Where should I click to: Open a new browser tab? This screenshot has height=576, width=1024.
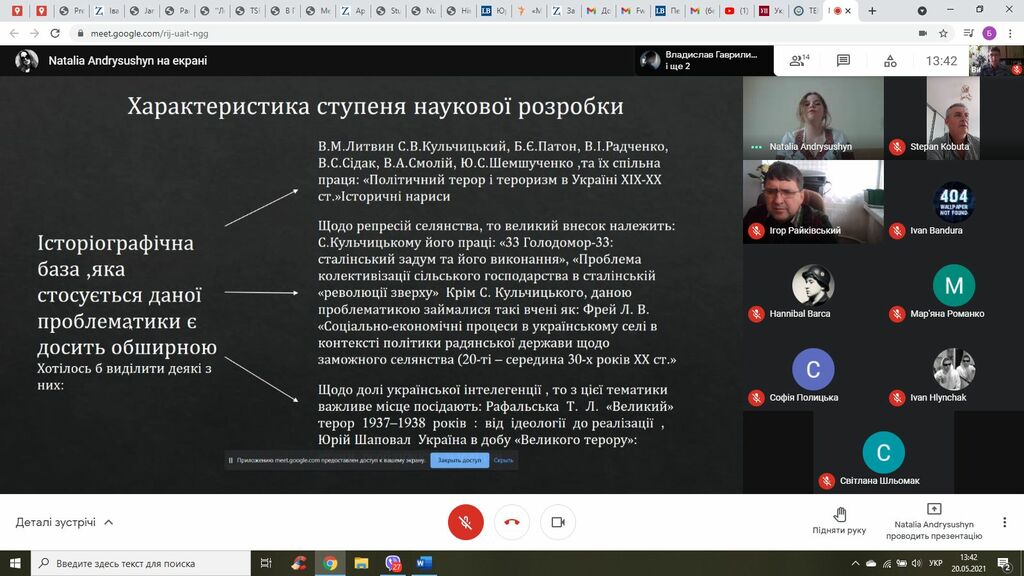click(x=872, y=11)
